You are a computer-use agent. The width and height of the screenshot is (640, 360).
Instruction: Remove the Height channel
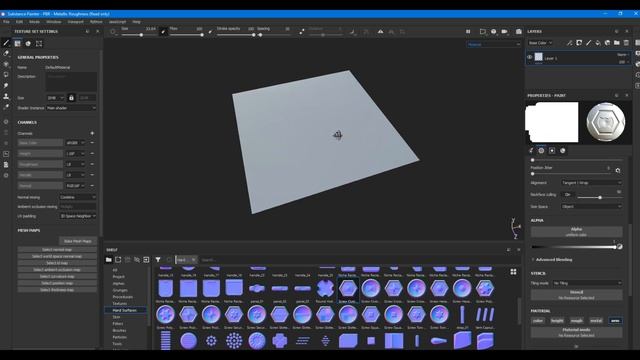tap(92, 153)
